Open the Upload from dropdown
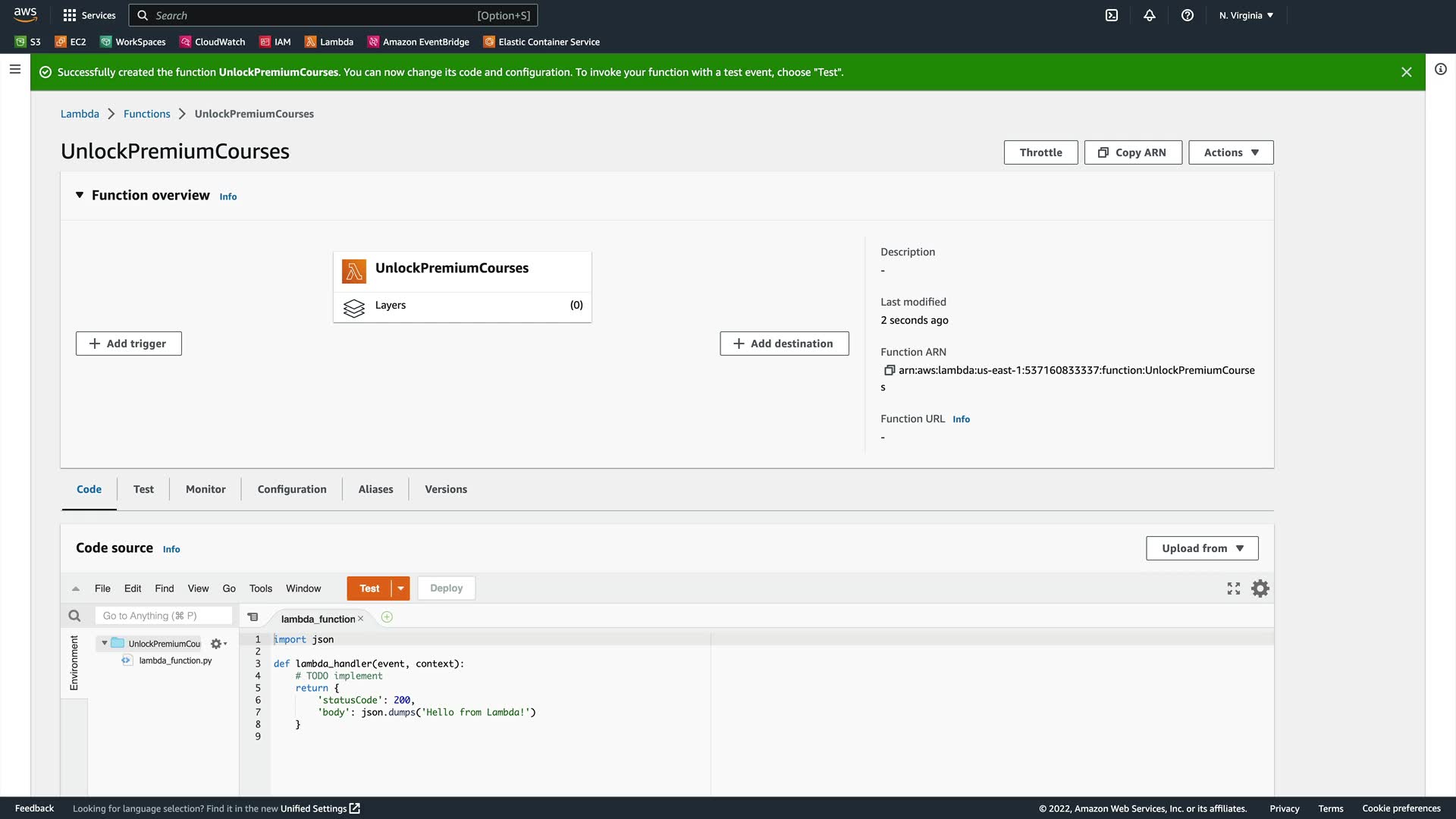The image size is (1456, 819). (x=1202, y=548)
